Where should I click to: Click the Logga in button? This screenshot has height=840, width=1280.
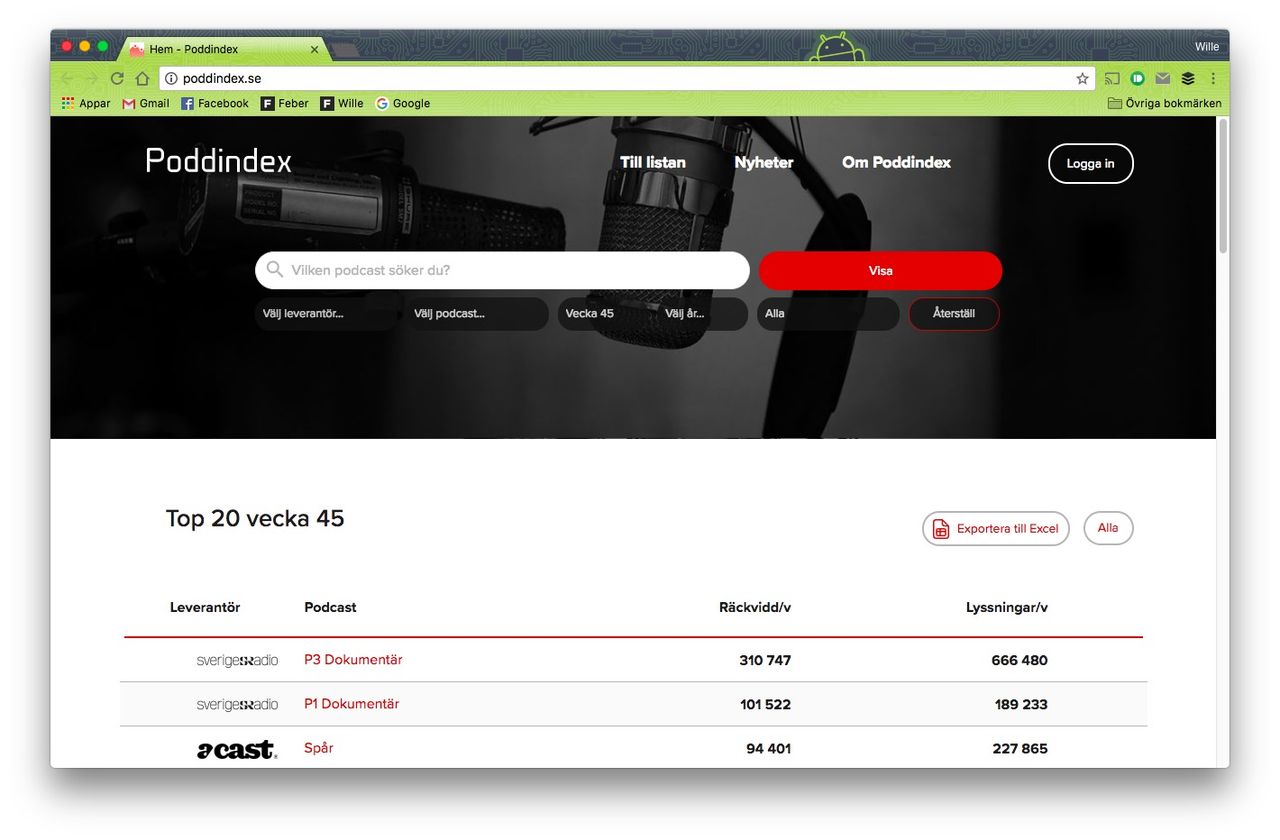pos(1090,164)
